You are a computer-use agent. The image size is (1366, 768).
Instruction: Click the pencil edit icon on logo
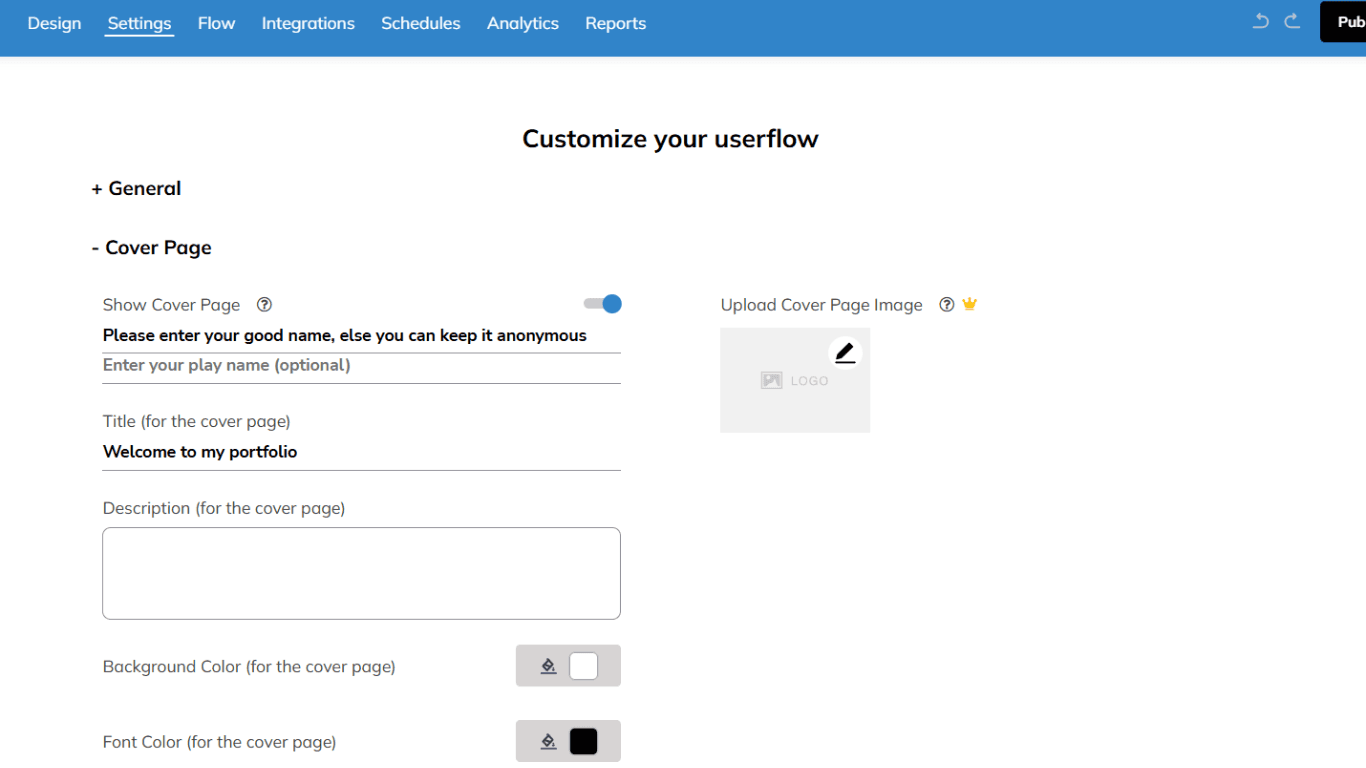coord(845,353)
